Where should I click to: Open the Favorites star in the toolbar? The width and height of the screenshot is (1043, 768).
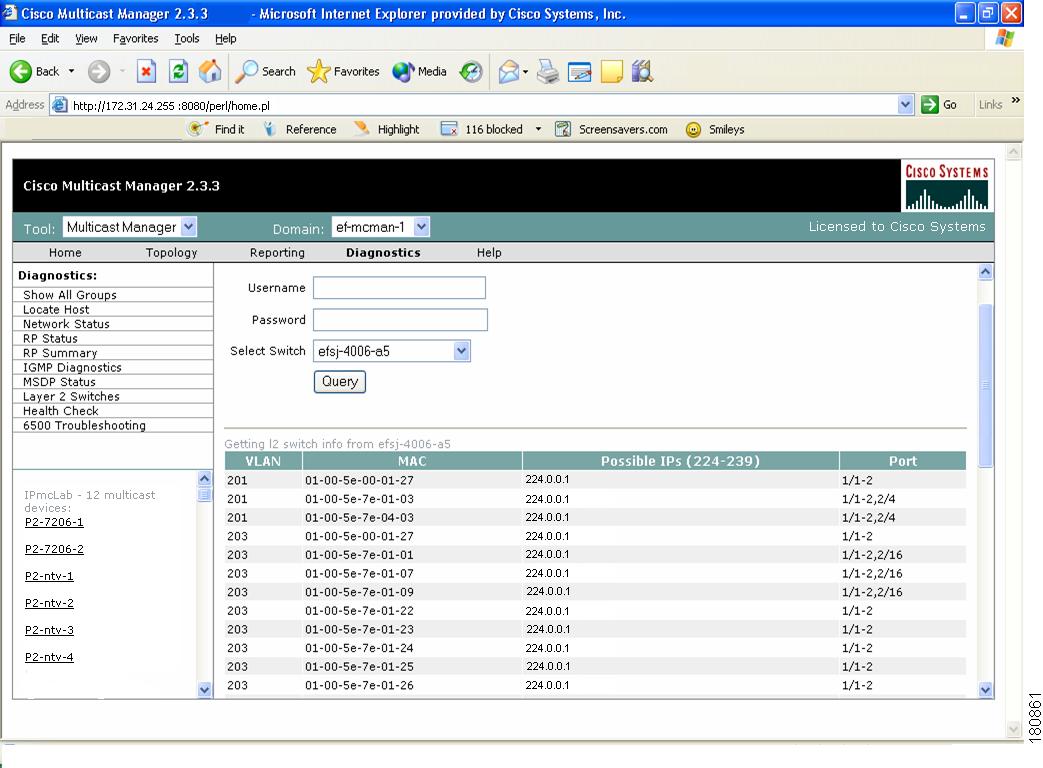point(343,71)
